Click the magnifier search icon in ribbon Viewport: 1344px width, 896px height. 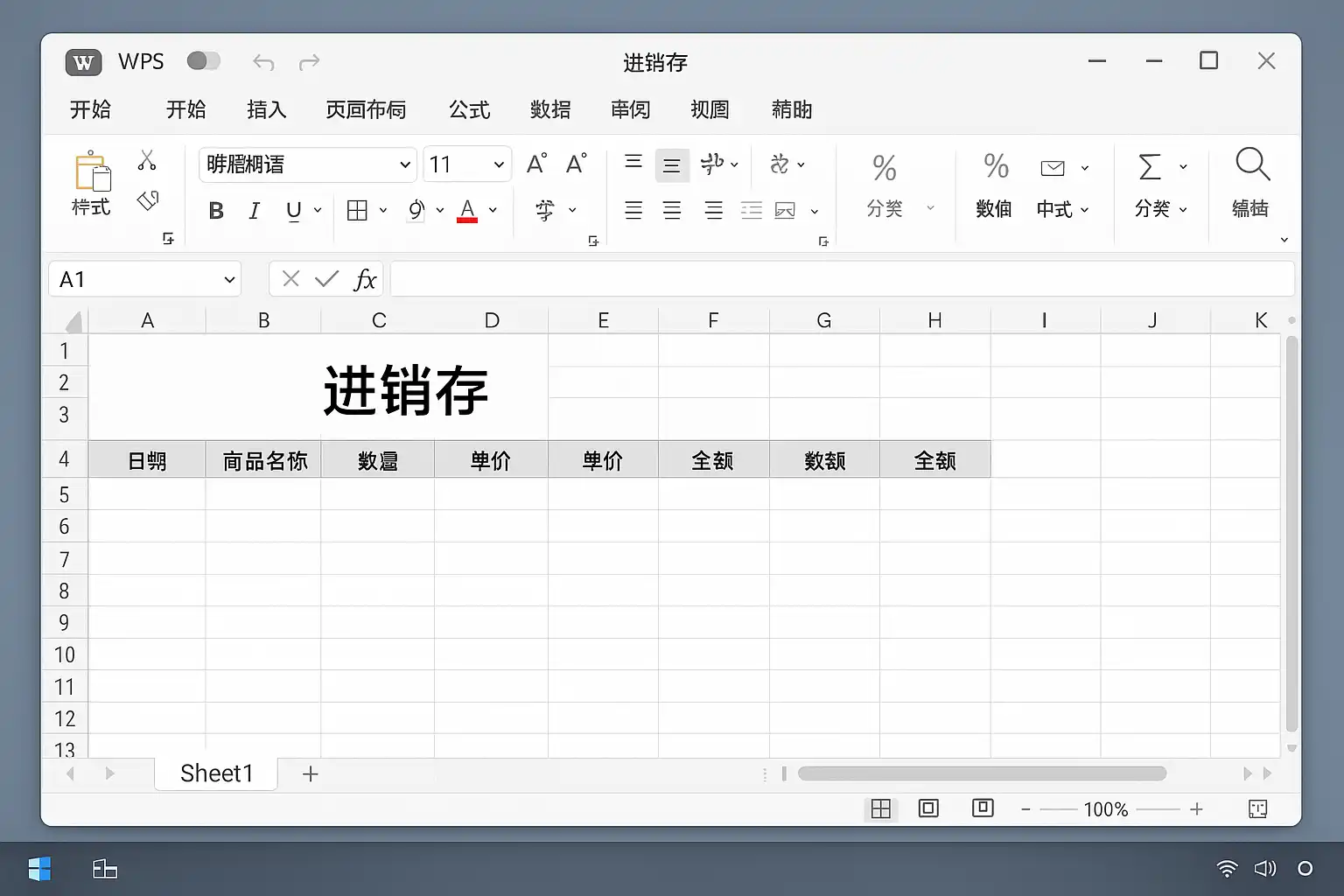point(1251,164)
